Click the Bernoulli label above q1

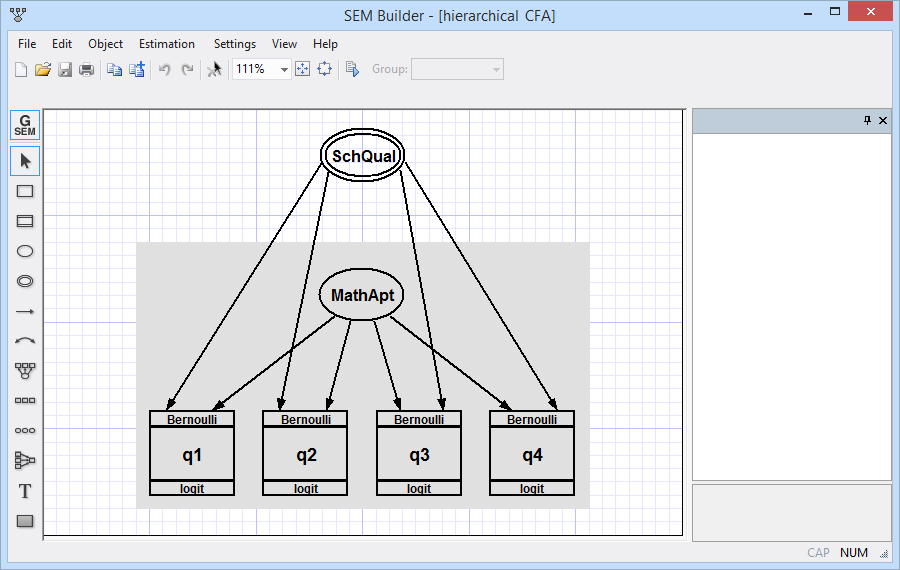pos(192,419)
